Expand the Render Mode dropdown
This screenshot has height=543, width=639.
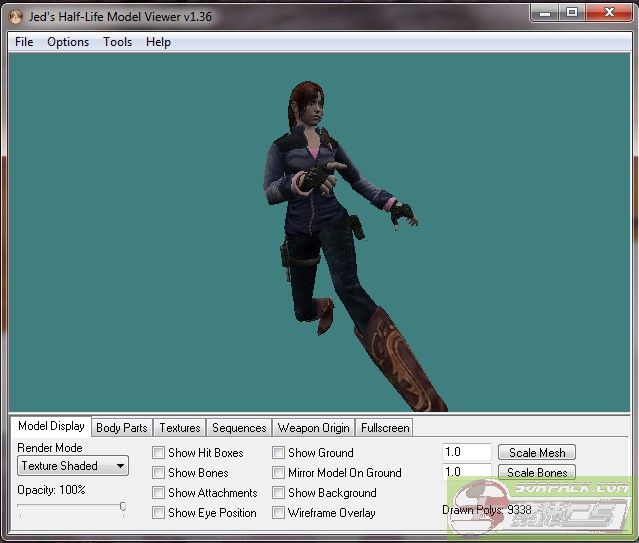[x=73, y=466]
